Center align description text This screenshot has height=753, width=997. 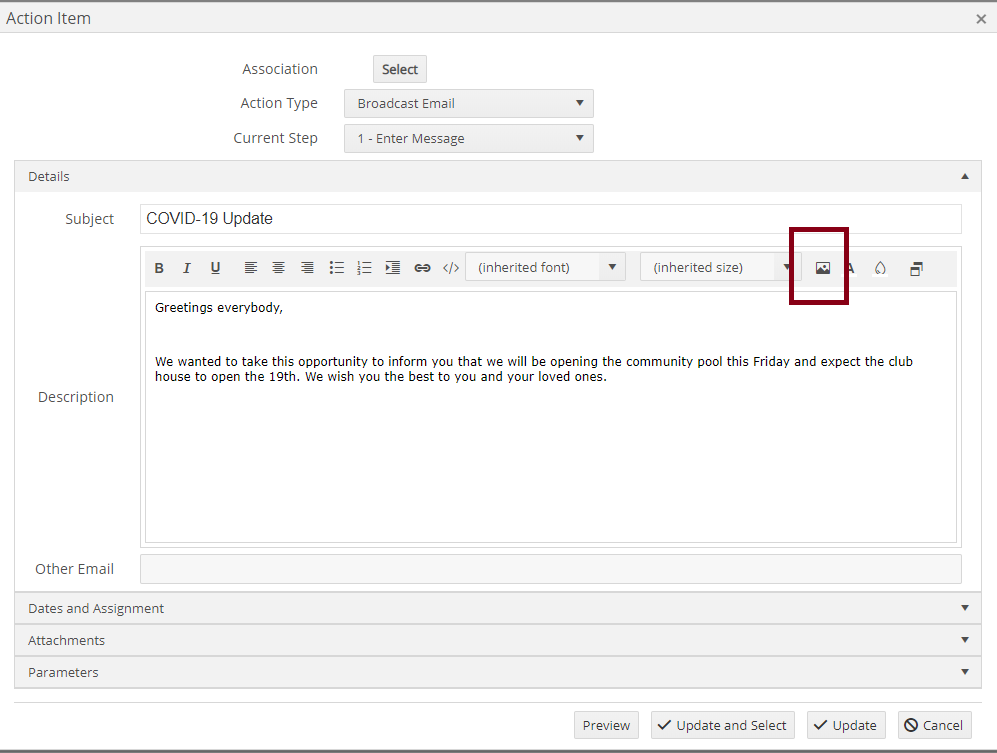tap(278, 268)
